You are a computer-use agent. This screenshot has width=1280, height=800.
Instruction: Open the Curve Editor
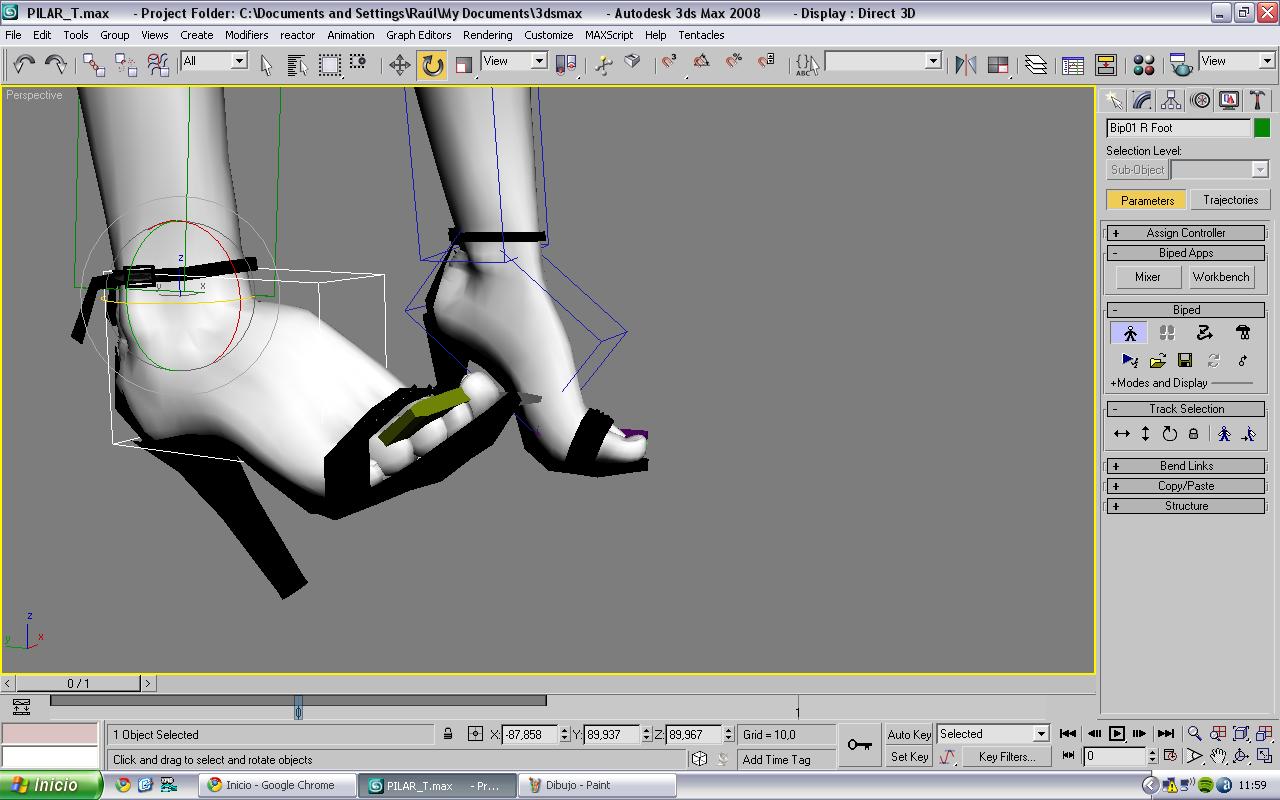point(1073,65)
